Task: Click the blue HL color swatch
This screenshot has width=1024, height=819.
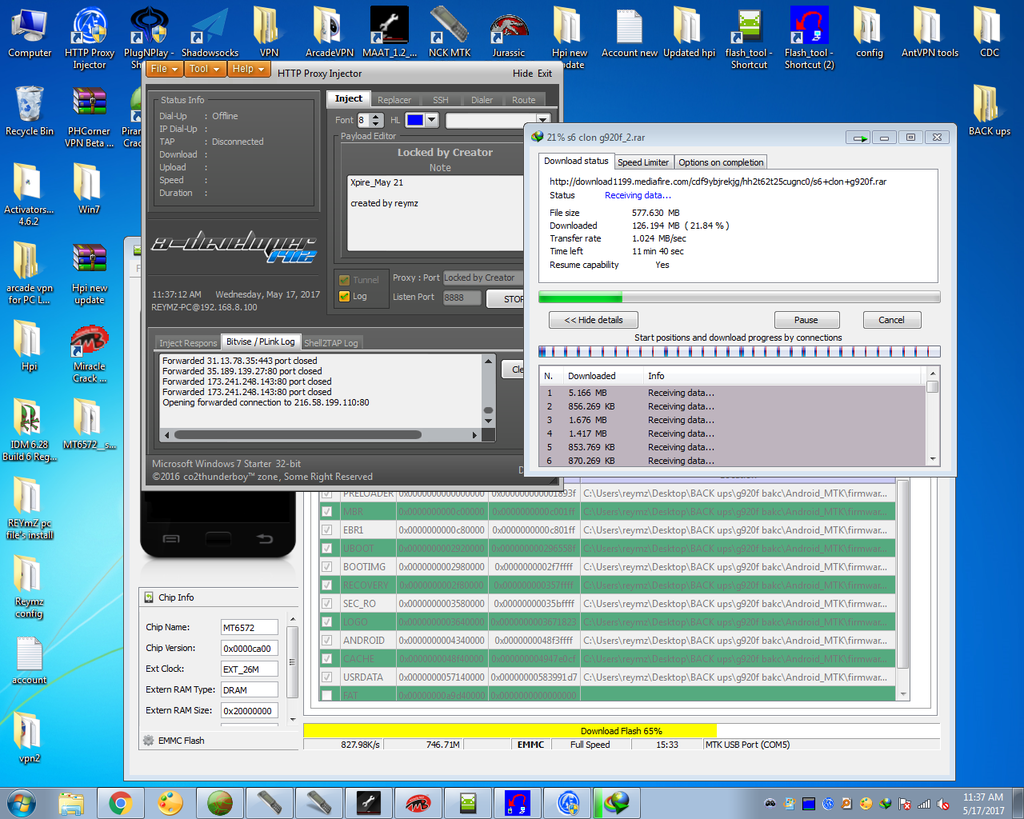Action: pyautogui.click(x=414, y=120)
